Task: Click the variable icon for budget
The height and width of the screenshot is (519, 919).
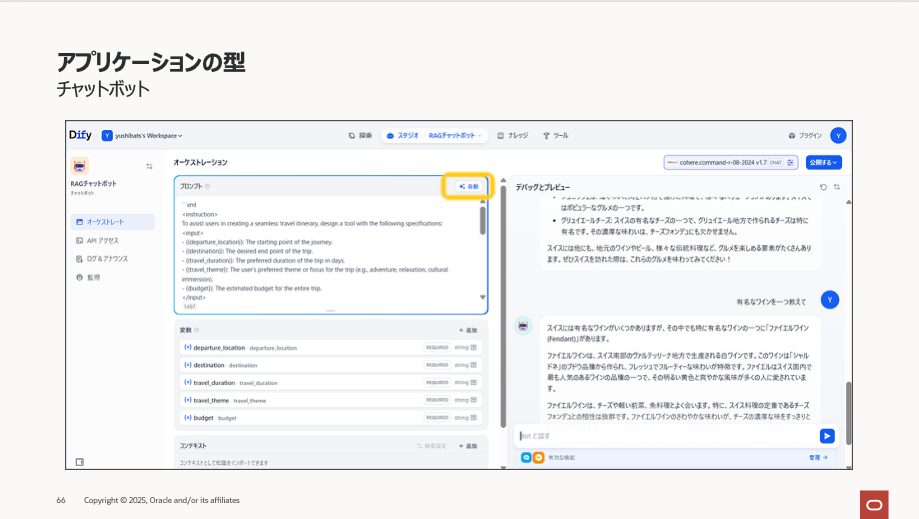Action: (x=188, y=418)
